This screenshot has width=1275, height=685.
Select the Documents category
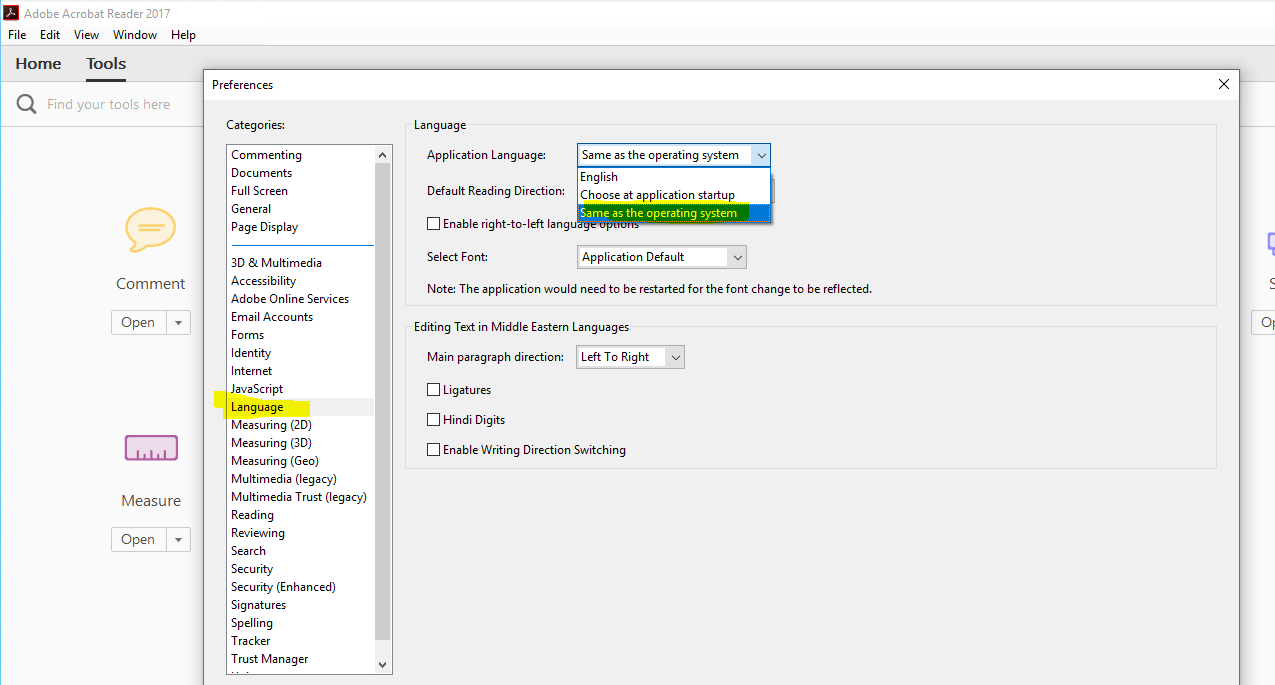261,173
